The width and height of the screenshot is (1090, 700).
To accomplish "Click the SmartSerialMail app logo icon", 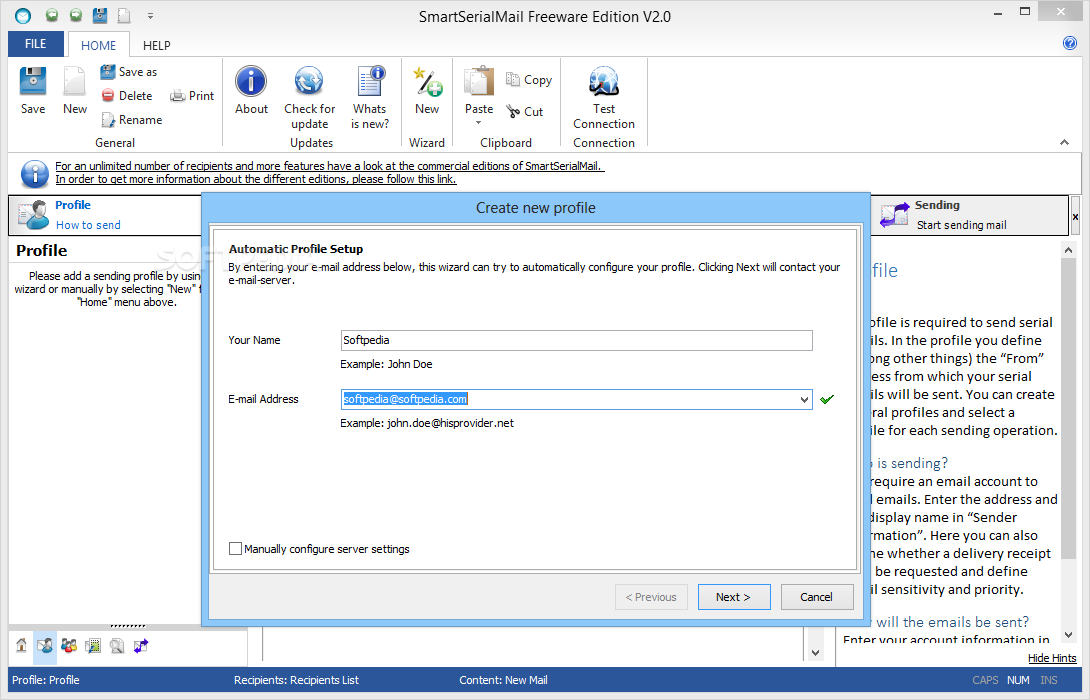I will (x=23, y=15).
